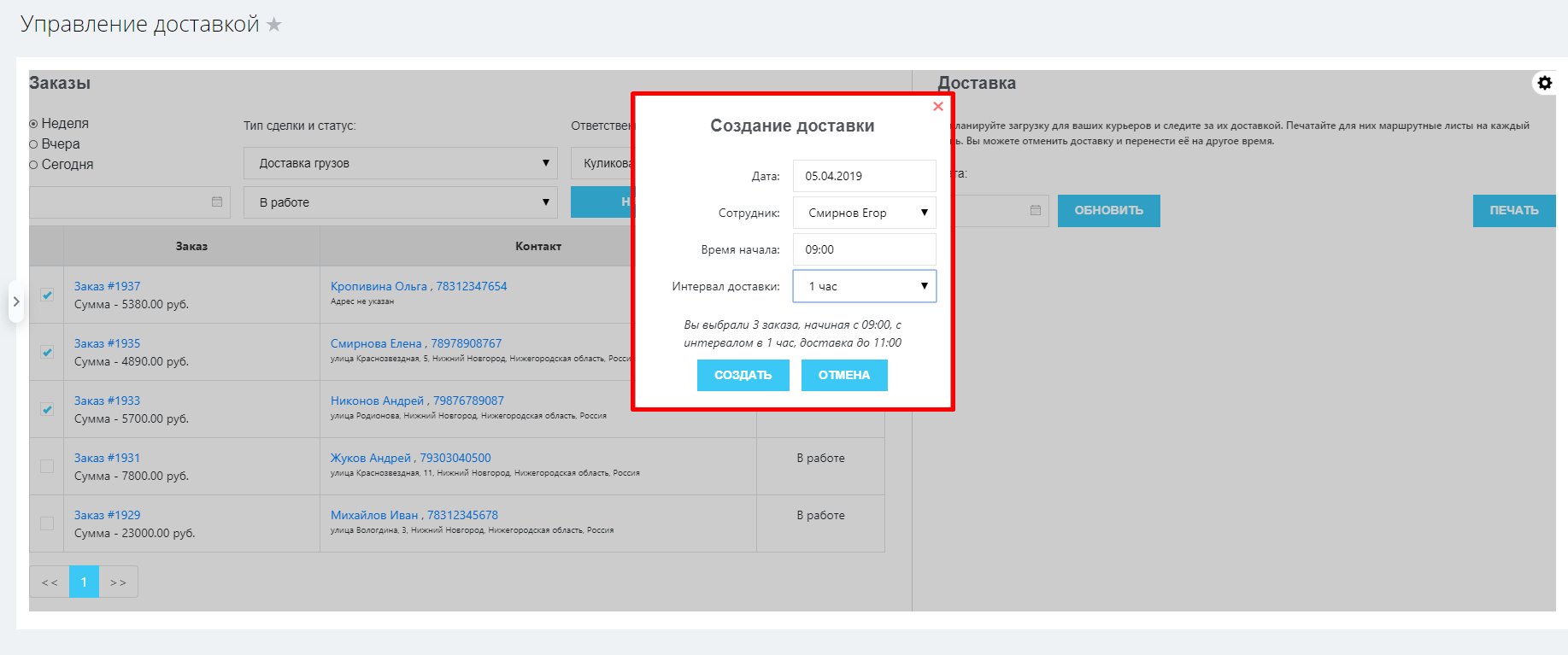Select the Вчера radio button
Viewport: 1568px width, 655px height.
[34, 144]
